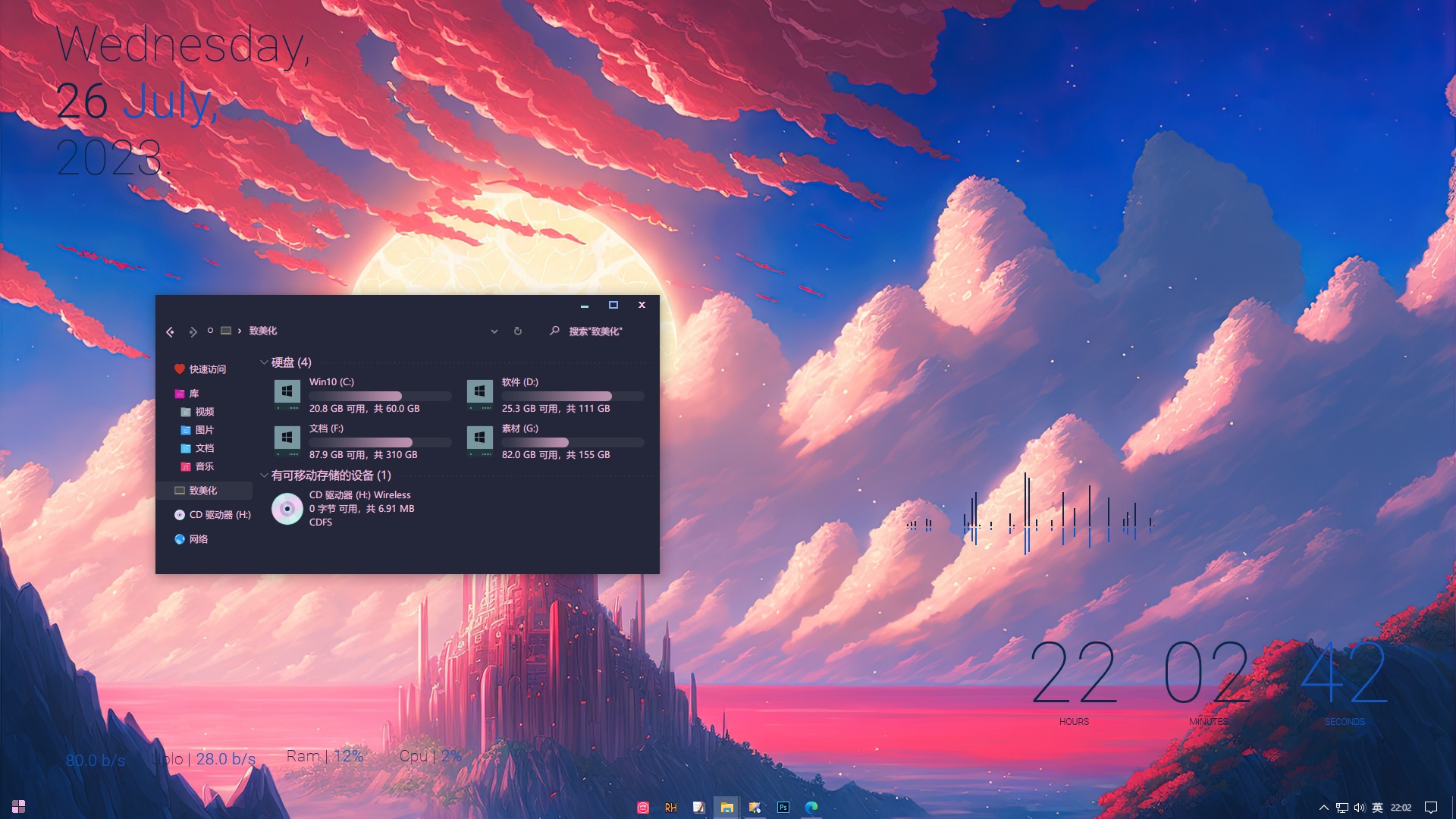1456x819 pixels.
Task: Open the CD drive (H:) Wireless disc icon
Action: pyautogui.click(x=287, y=508)
